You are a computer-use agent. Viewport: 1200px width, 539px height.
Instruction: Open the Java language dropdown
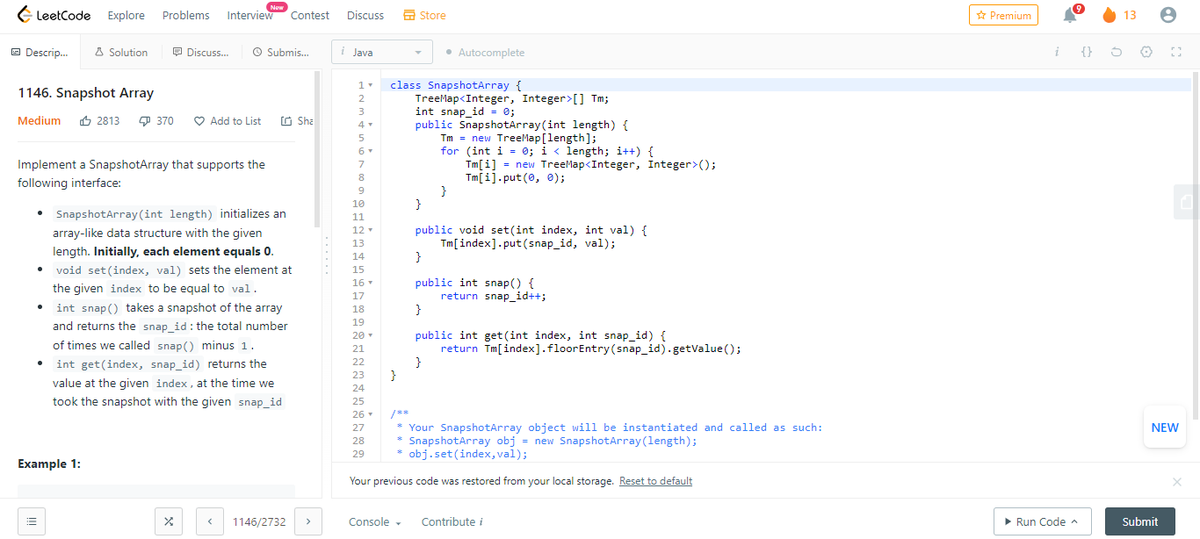click(383, 52)
